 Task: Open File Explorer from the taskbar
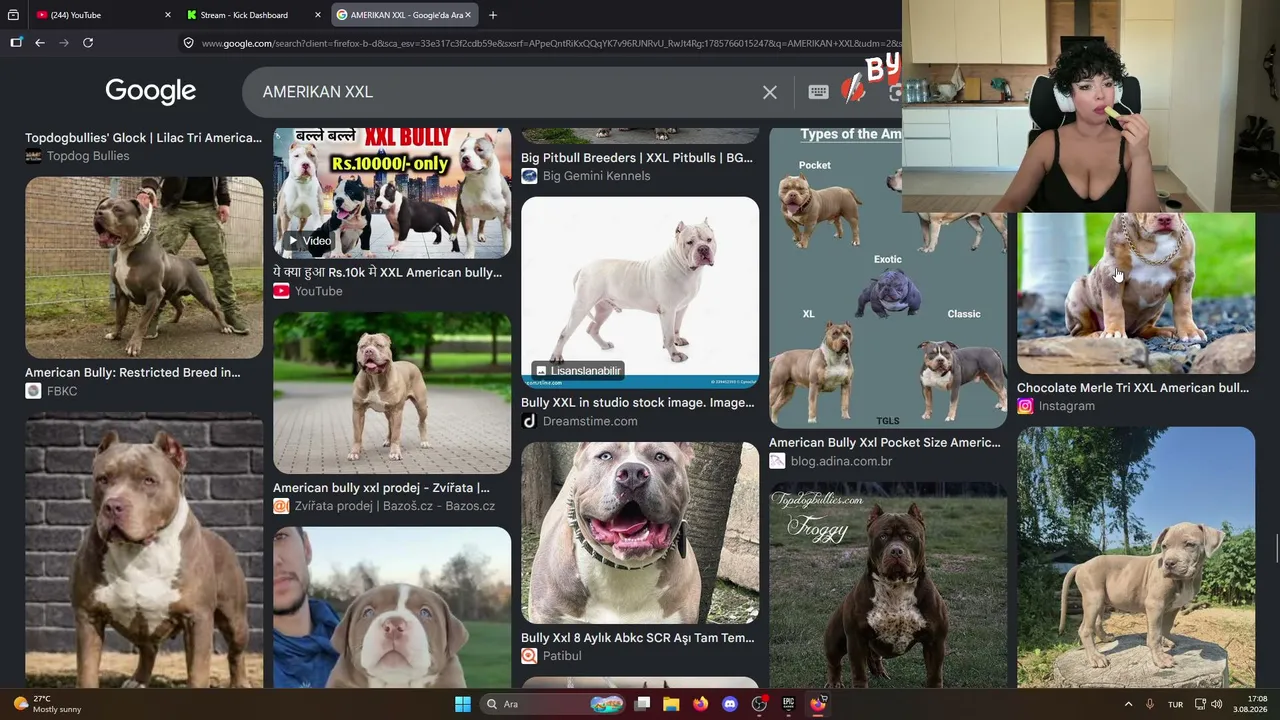tap(671, 704)
